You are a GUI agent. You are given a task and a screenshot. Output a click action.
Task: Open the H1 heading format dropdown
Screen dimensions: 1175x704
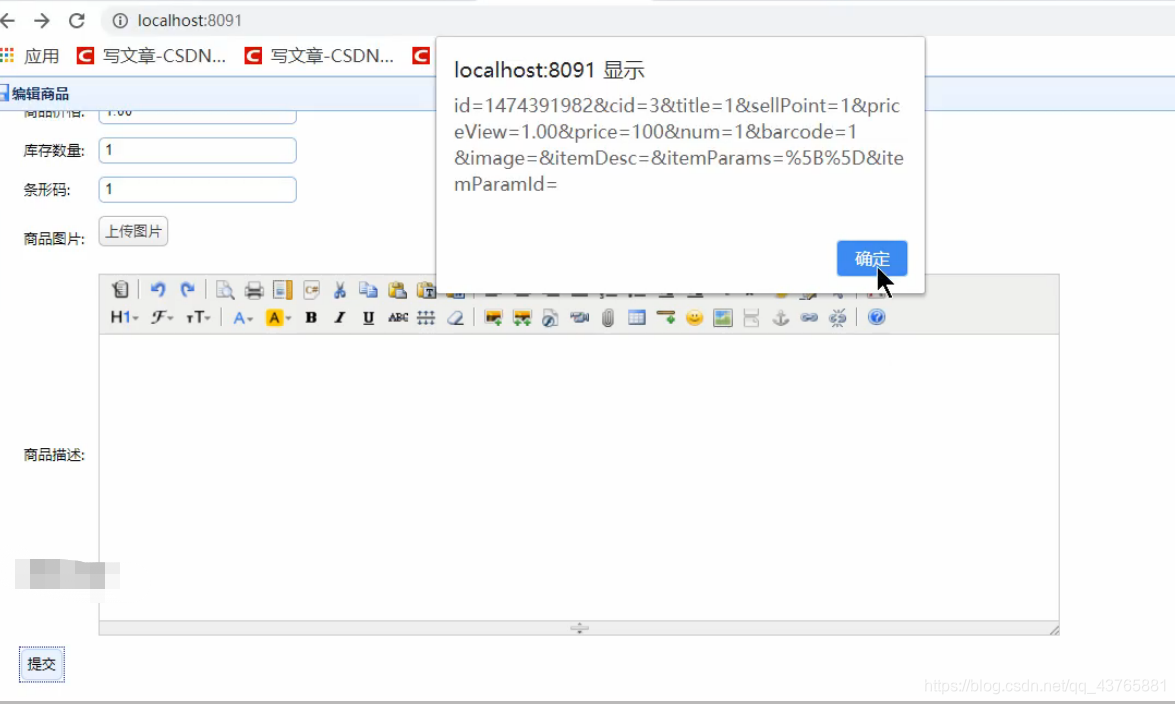click(x=124, y=318)
